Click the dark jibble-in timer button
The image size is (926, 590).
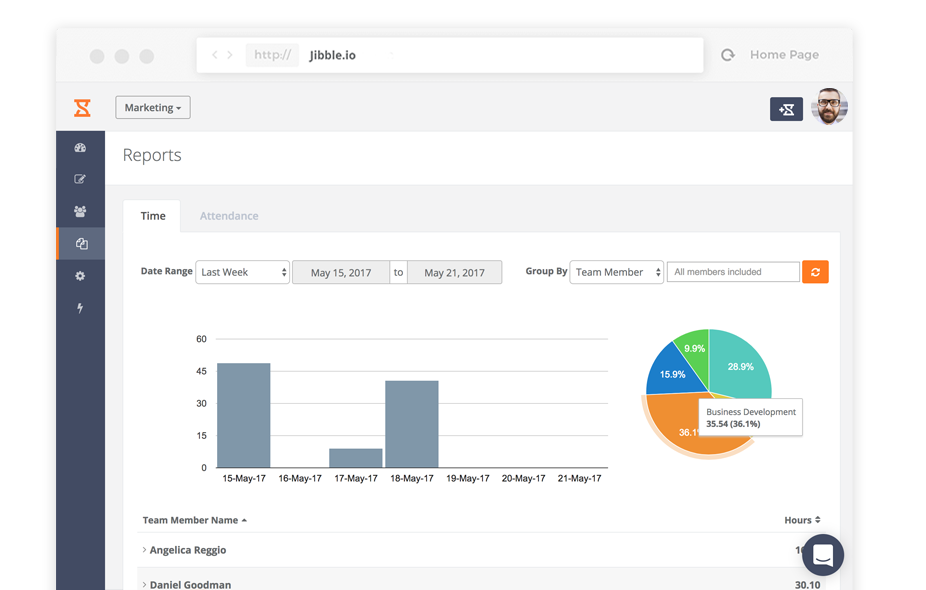786,109
